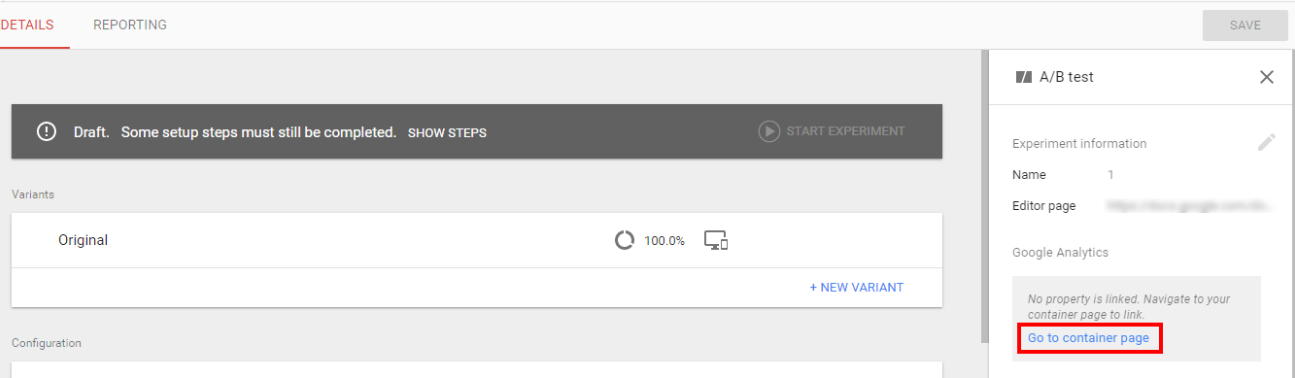Click the Configuration section heading

(46, 343)
